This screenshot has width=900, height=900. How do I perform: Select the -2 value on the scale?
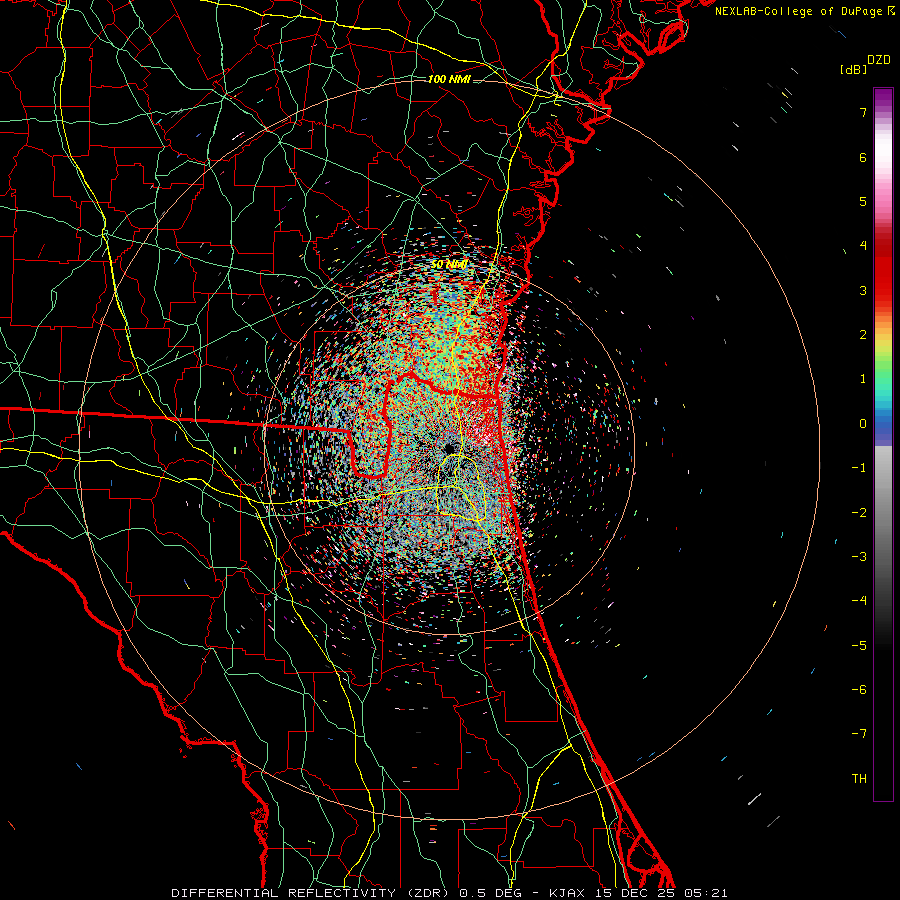(859, 513)
